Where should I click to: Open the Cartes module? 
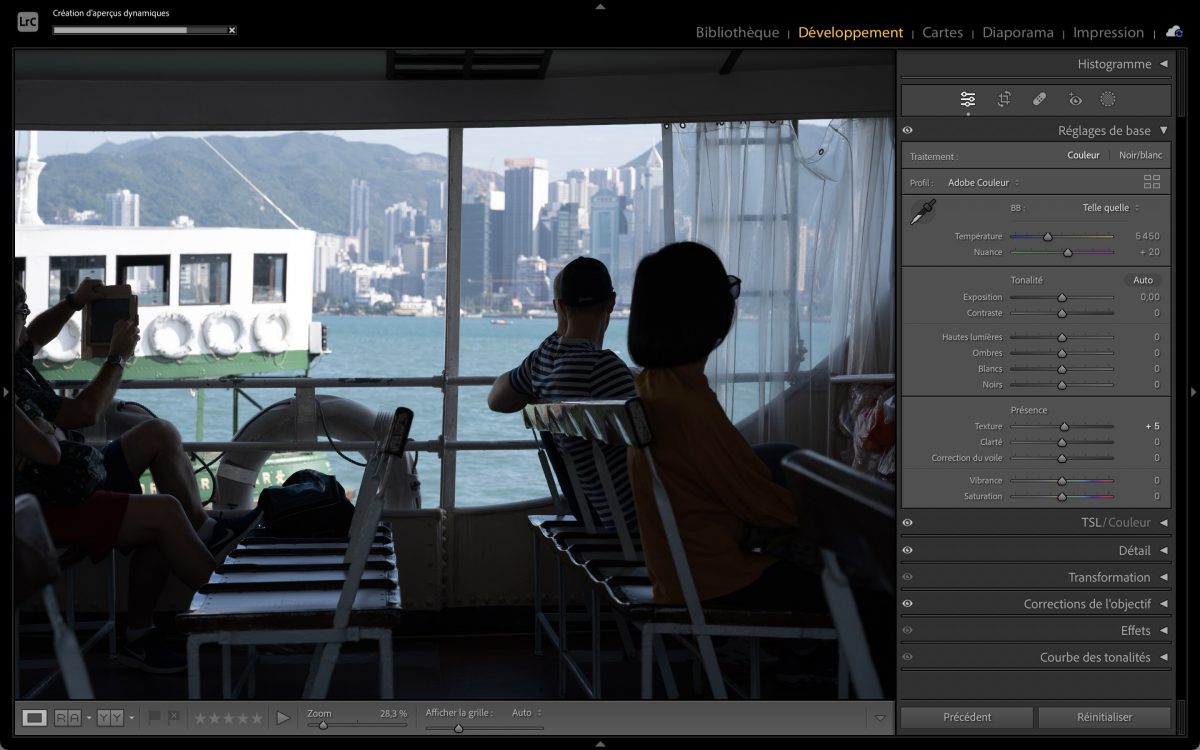pos(942,32)
